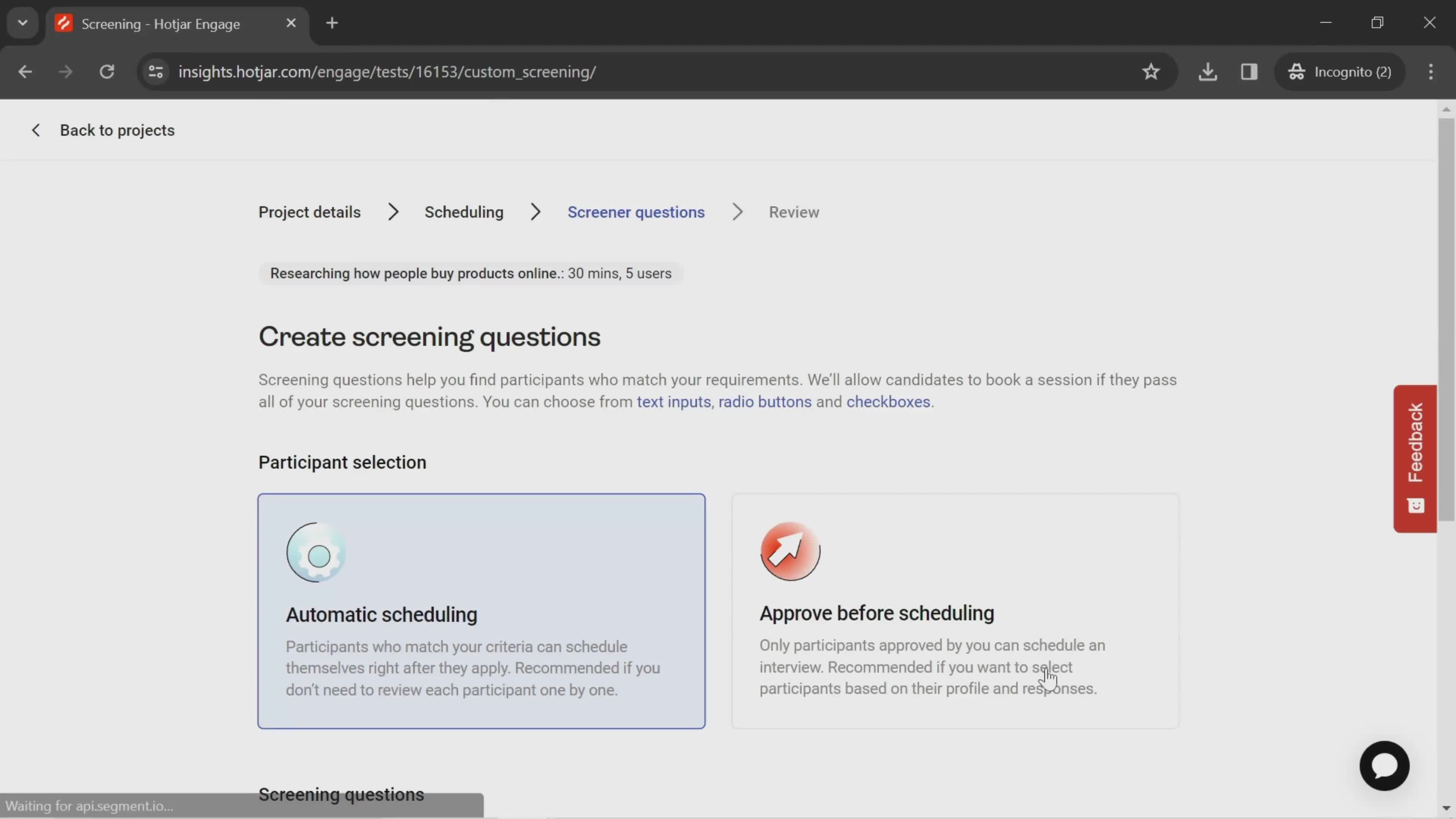1456x819 pixels.
Task: Click the project summary badge 30 mins, 5 users
Action: pos(471,273)
